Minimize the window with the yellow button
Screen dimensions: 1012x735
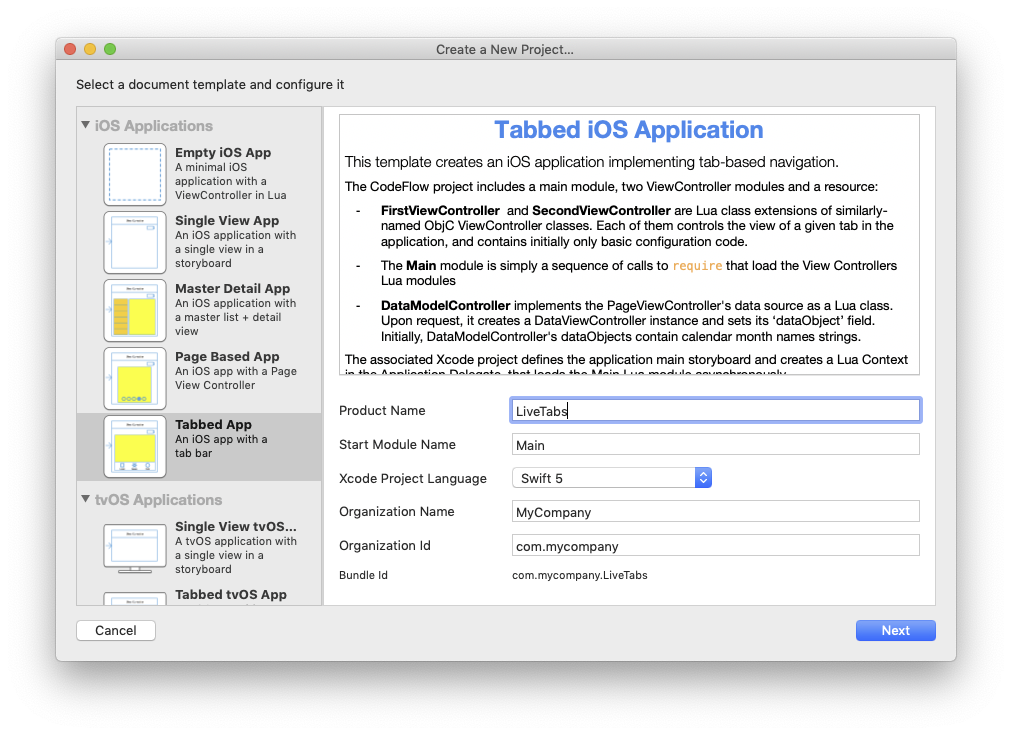pyautogui.click(x=90, y=49)
